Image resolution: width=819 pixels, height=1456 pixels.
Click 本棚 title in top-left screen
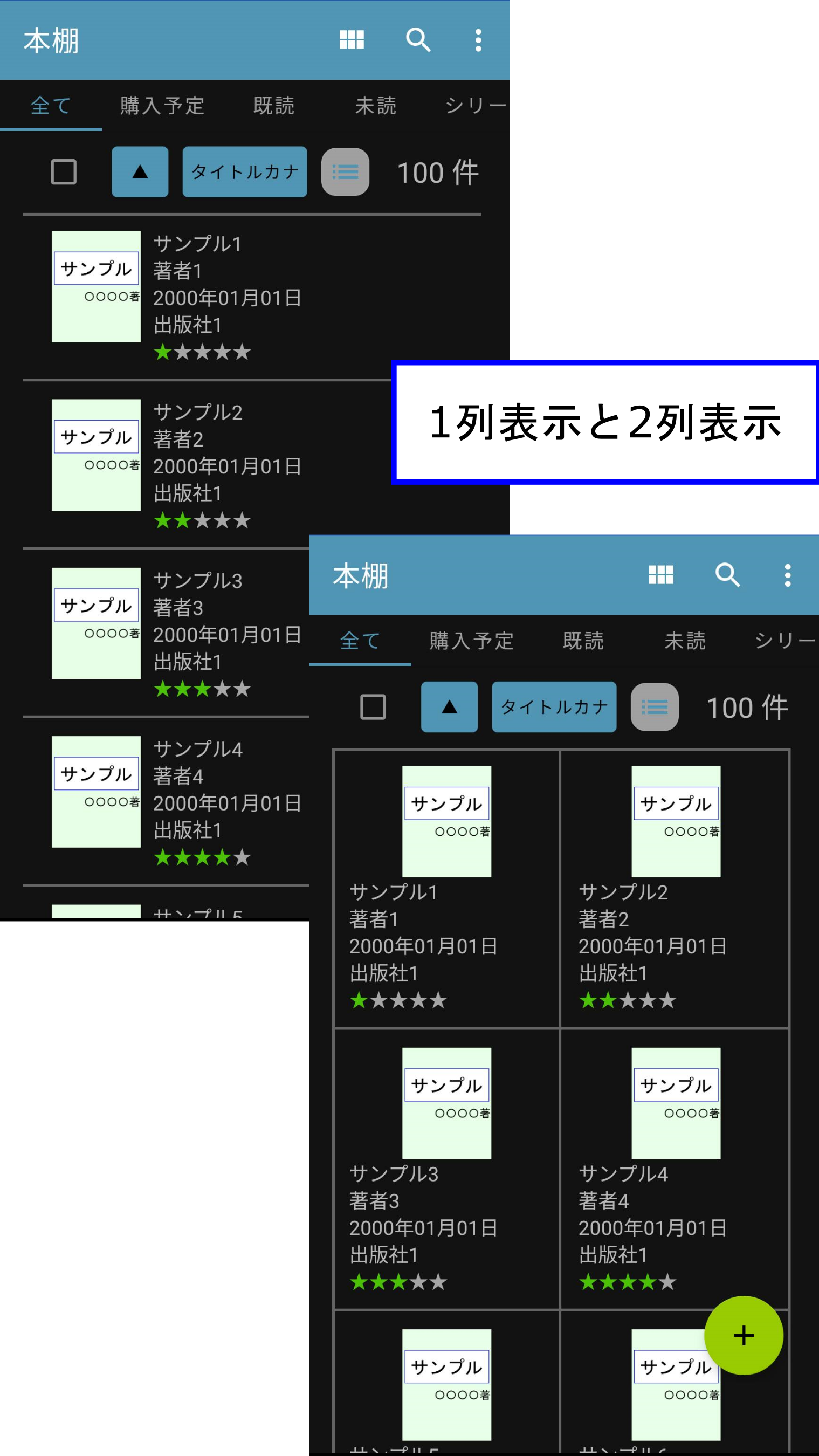(x=51, y=42)
